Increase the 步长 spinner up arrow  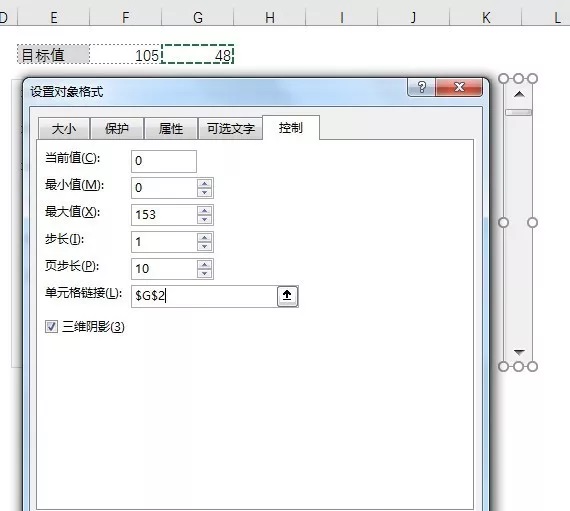pyautogui.click(x=205, y=237)
